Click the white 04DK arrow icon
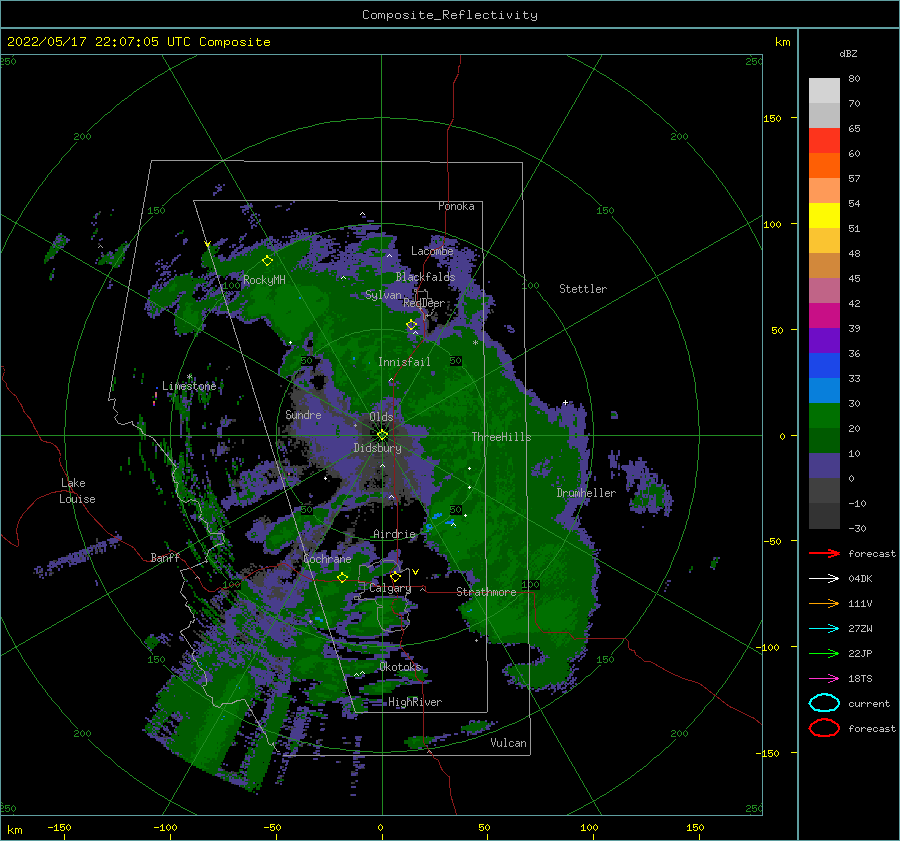Image resolution: width=900 pixels, height=841 pixels. pos(824,578)
